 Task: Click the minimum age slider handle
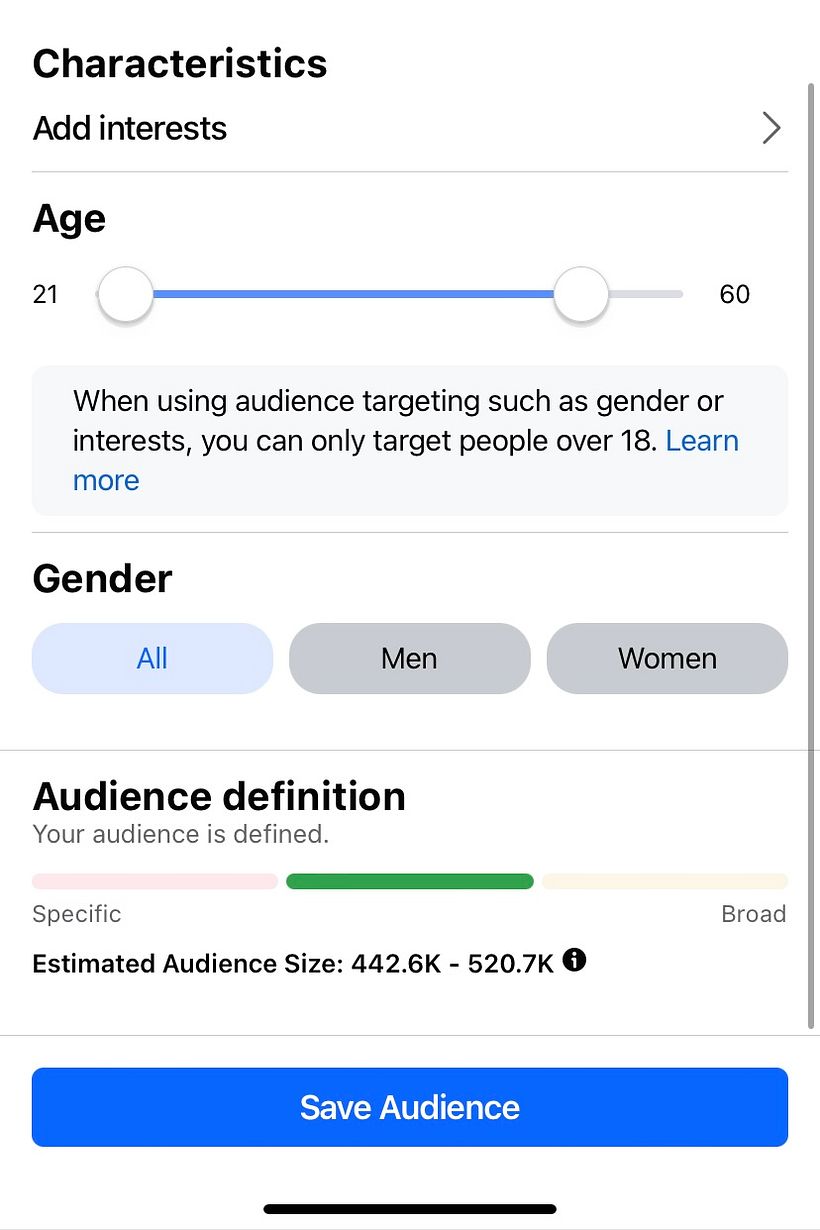pos(125,294)
